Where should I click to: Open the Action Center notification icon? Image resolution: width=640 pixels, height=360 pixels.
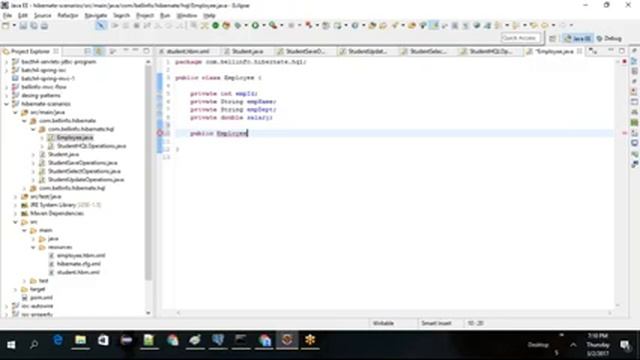625,345
